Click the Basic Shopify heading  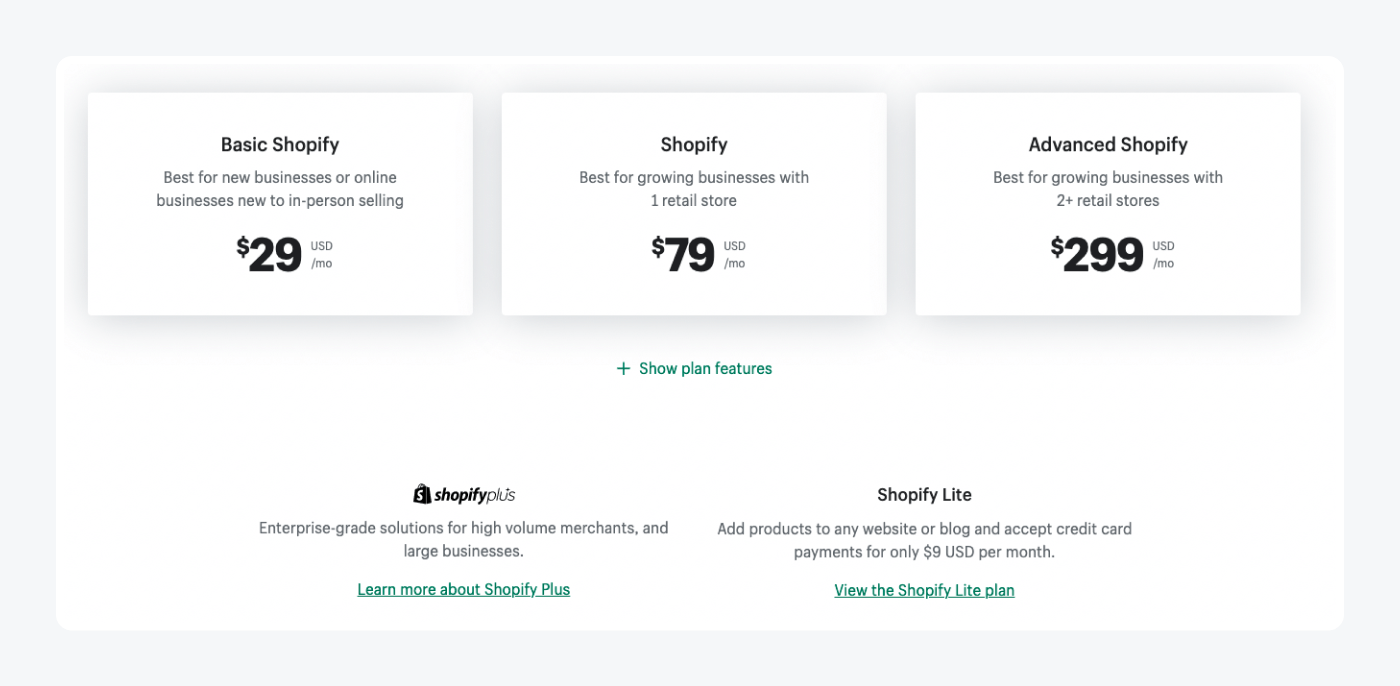pyautogui.click(x=280, y=144)
